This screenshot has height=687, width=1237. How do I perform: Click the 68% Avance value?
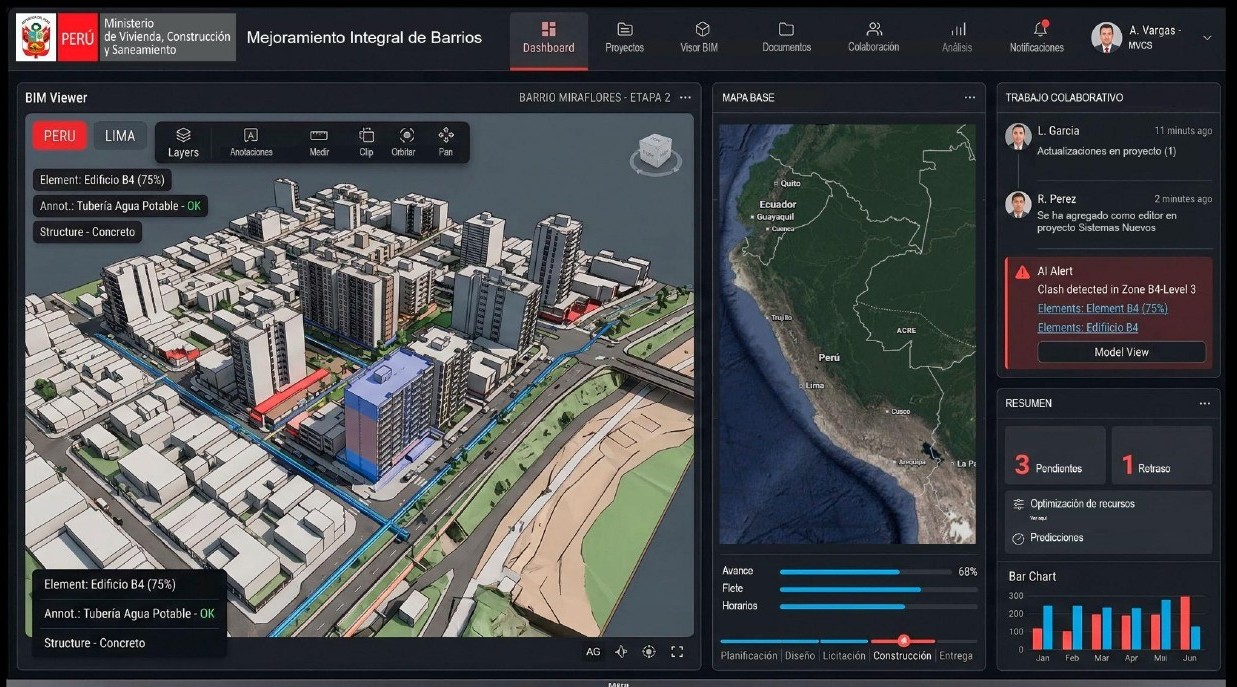(967, 572)
